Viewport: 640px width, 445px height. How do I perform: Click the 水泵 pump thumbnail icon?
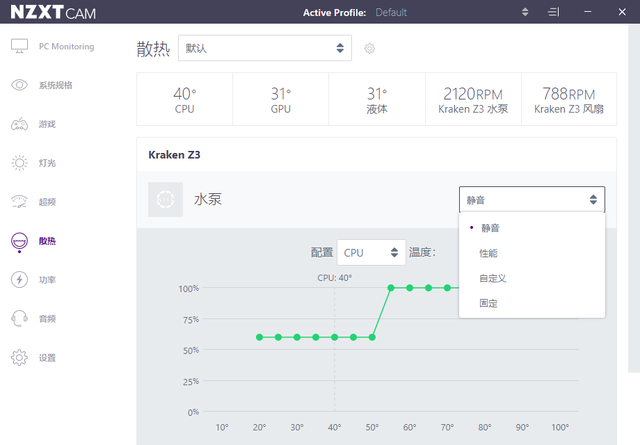tap(165, 200)
